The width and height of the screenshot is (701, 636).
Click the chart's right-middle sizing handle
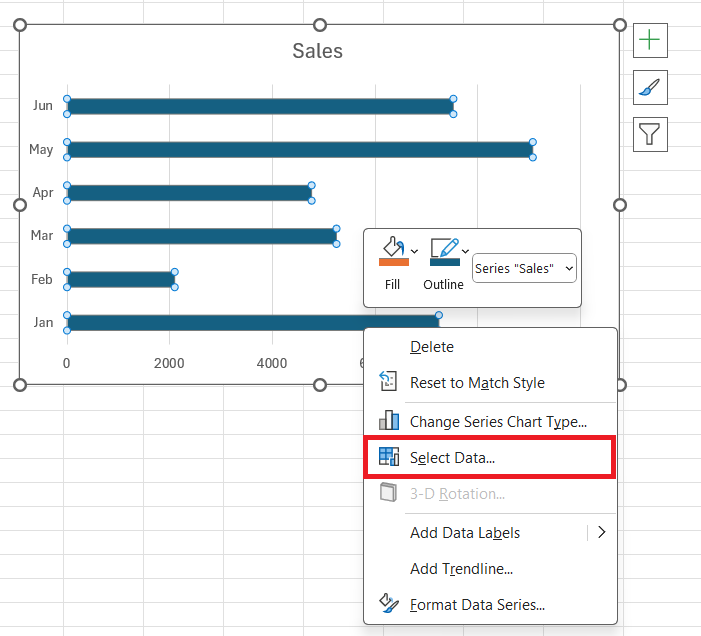(x=620, y=205)
